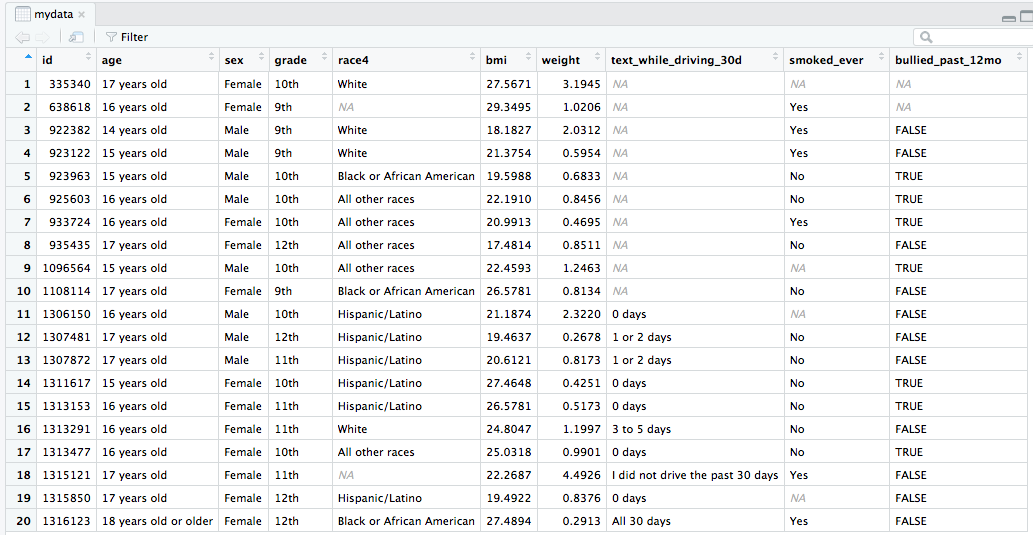Sort by the bmi column header

pyautogui.click(x=507, y=60)
